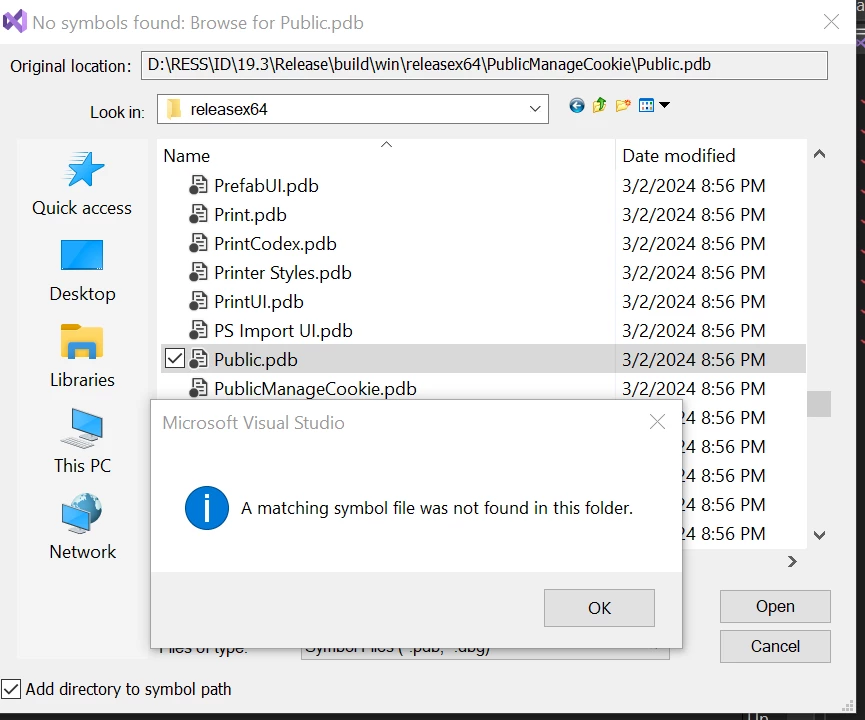Click OK in the Microsoft Visual Studio message
The width and height of the screenshot is (865, 720).
tap(599, 607)
